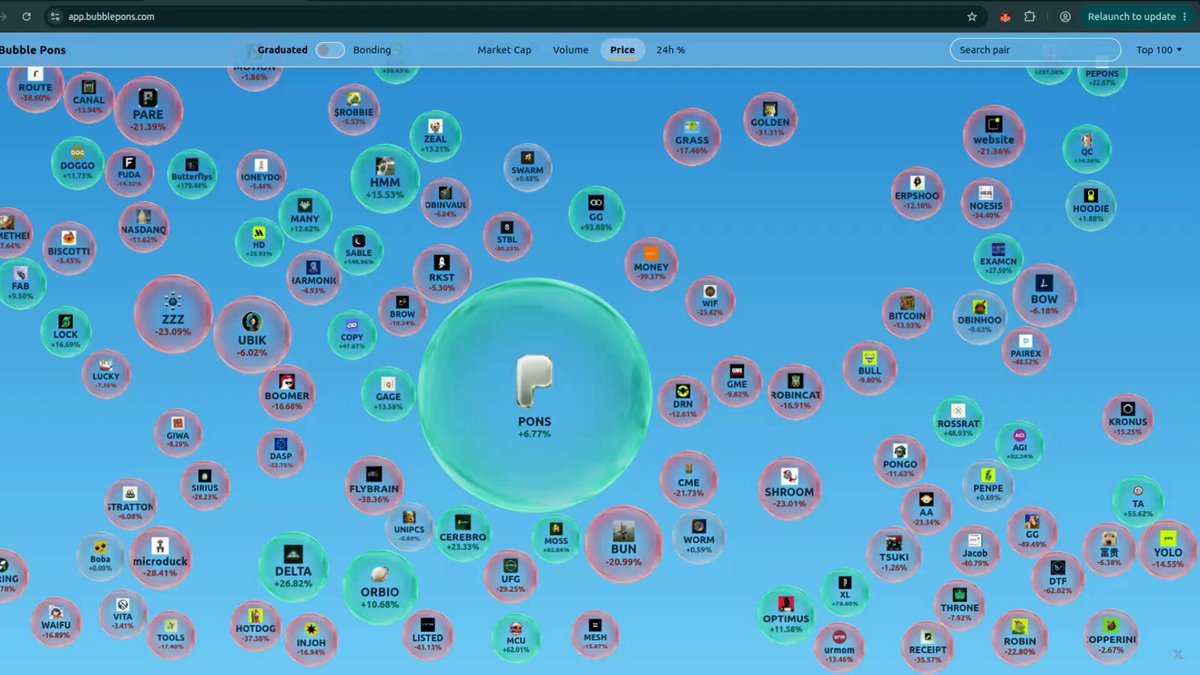Open the MONEY token bubble

[651, 265]
